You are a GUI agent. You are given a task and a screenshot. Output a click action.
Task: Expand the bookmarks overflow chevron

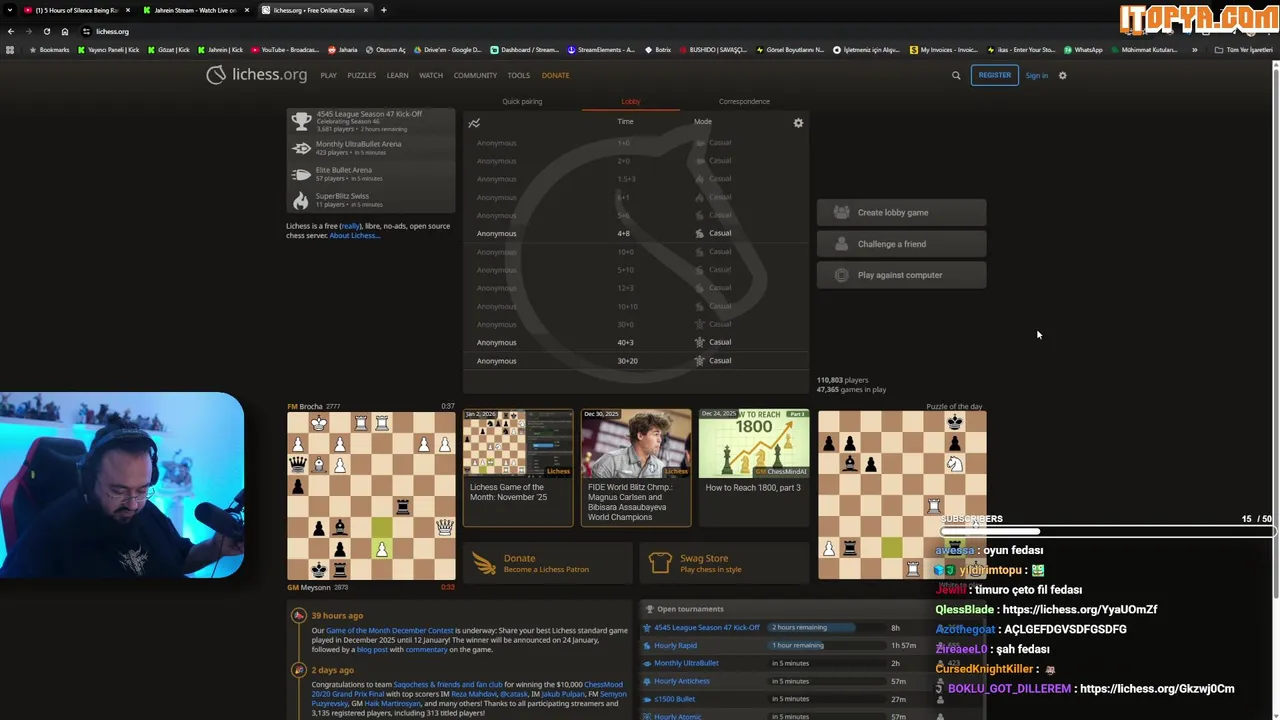click(1194, 49)
